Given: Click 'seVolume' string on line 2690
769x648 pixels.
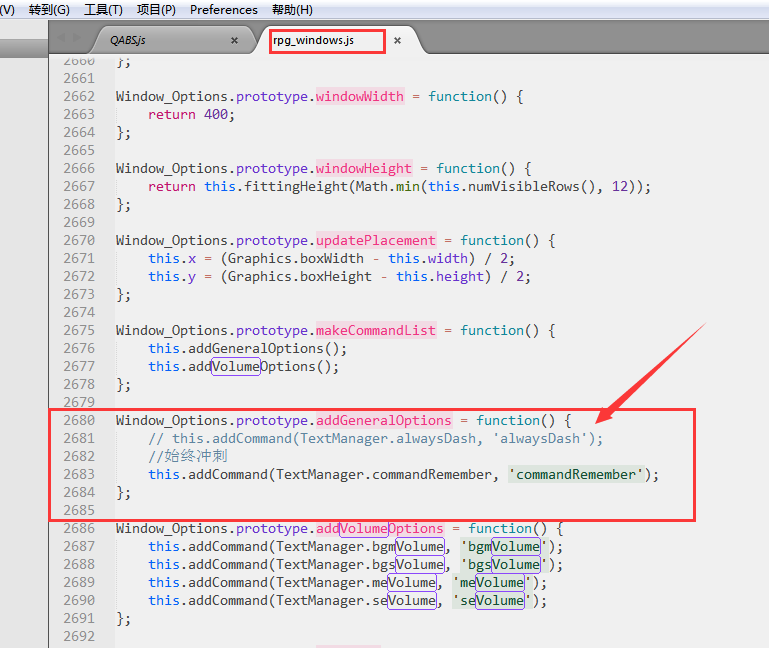Looking at the screenshot, I should [x=492, y=600].
